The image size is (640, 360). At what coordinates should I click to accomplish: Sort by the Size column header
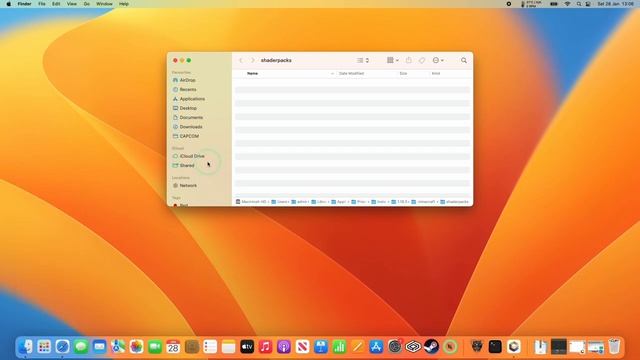click(403, 73)
